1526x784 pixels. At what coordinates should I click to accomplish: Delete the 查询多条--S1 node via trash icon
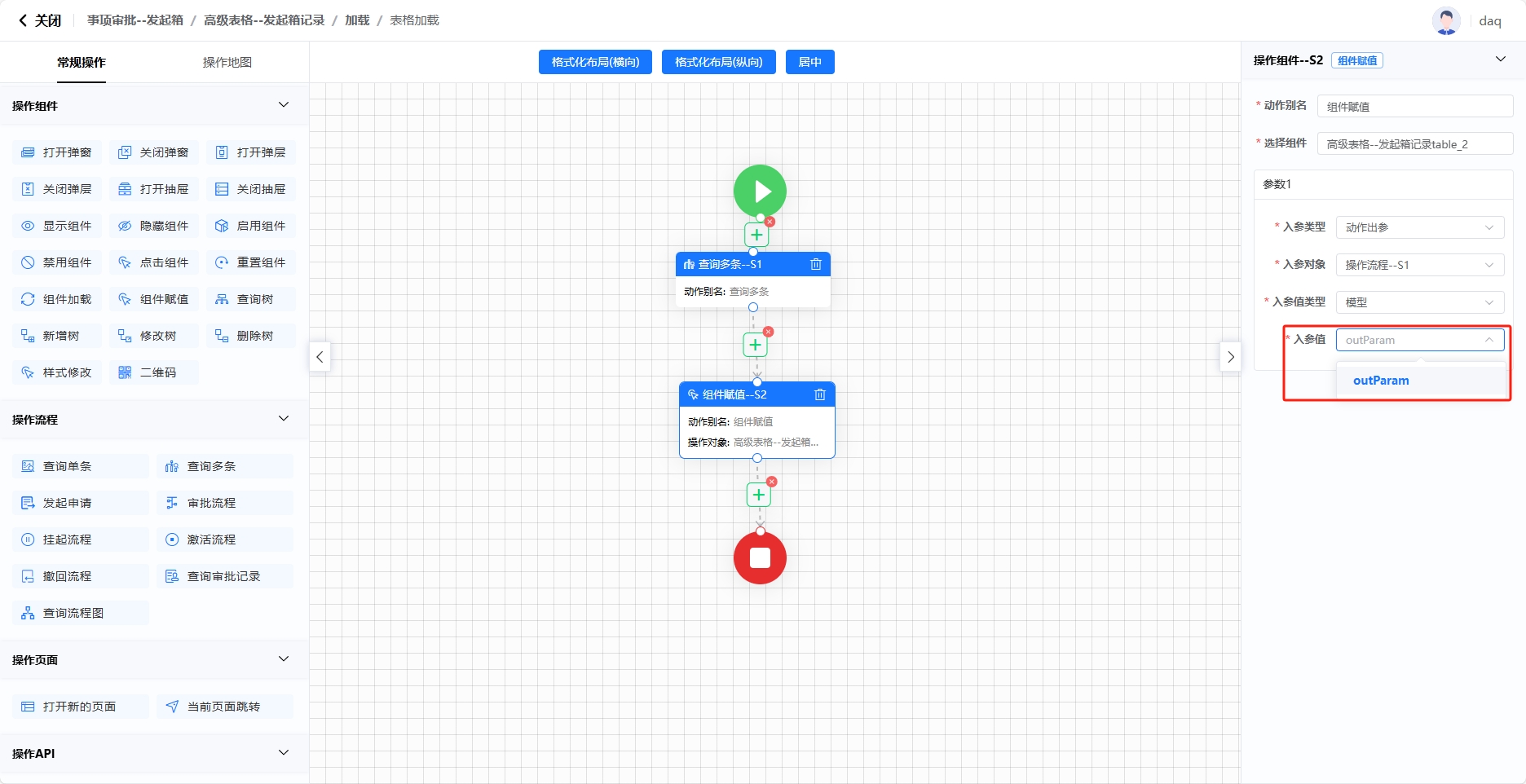click(x=815, y=264)
